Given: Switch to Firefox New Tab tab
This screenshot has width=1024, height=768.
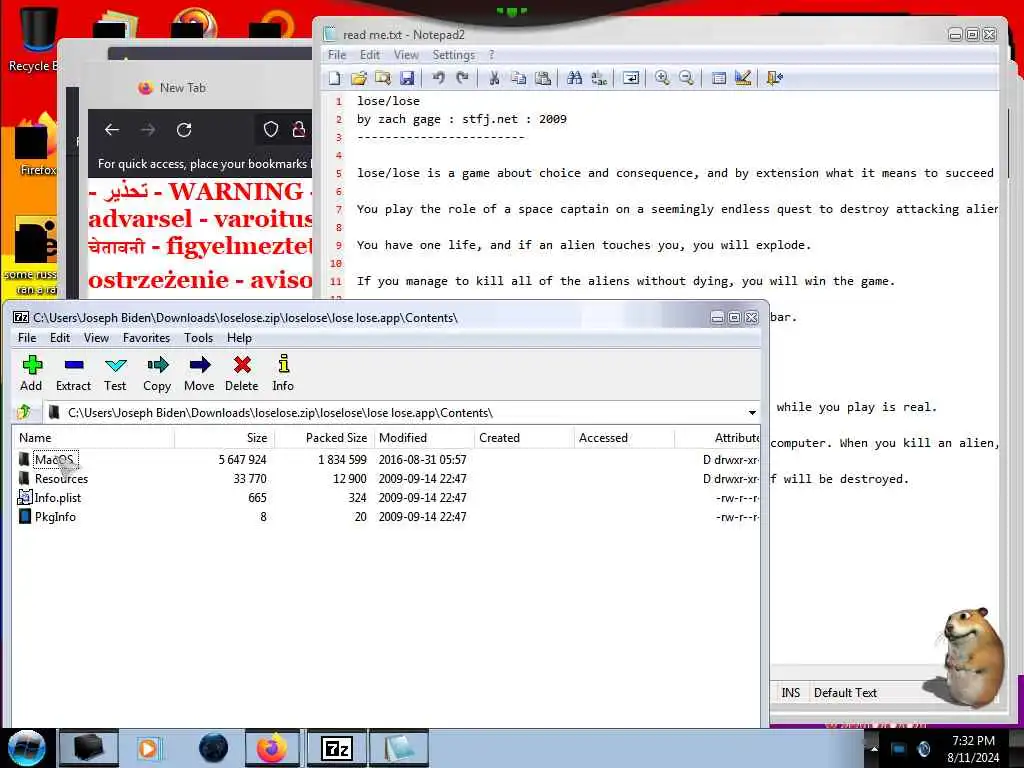Looking at the screenshot, I should coord(183,88).
